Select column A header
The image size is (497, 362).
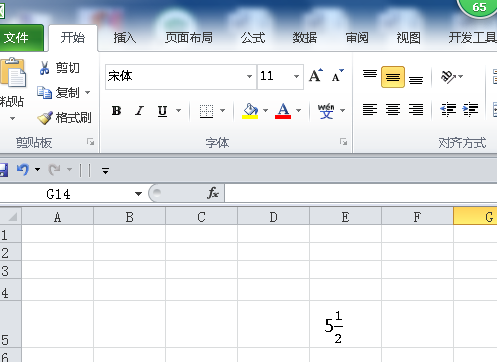coord(58,217)
